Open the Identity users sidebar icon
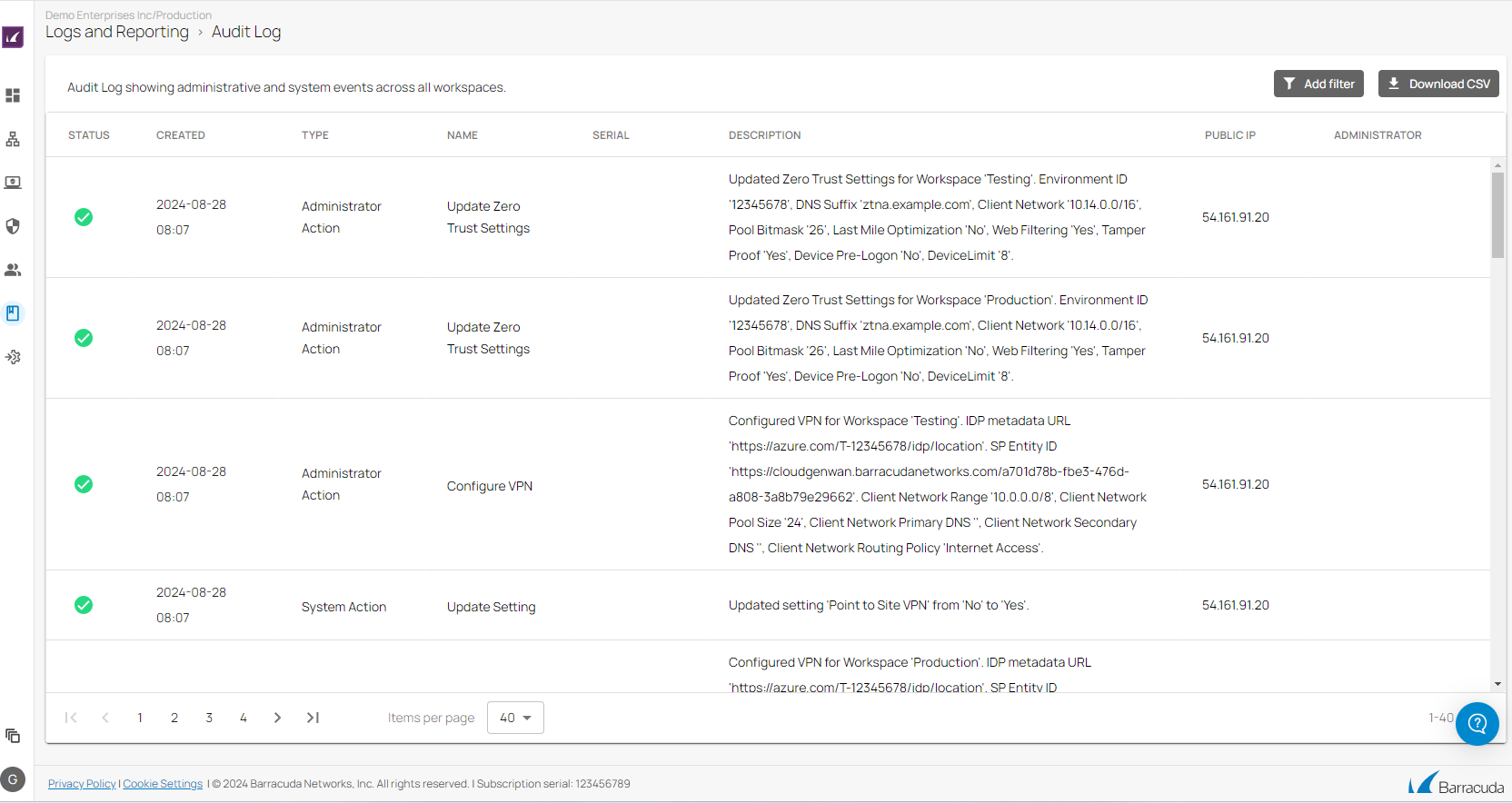Viewport: 1512px width, 803px height. (x=13, y=270)
